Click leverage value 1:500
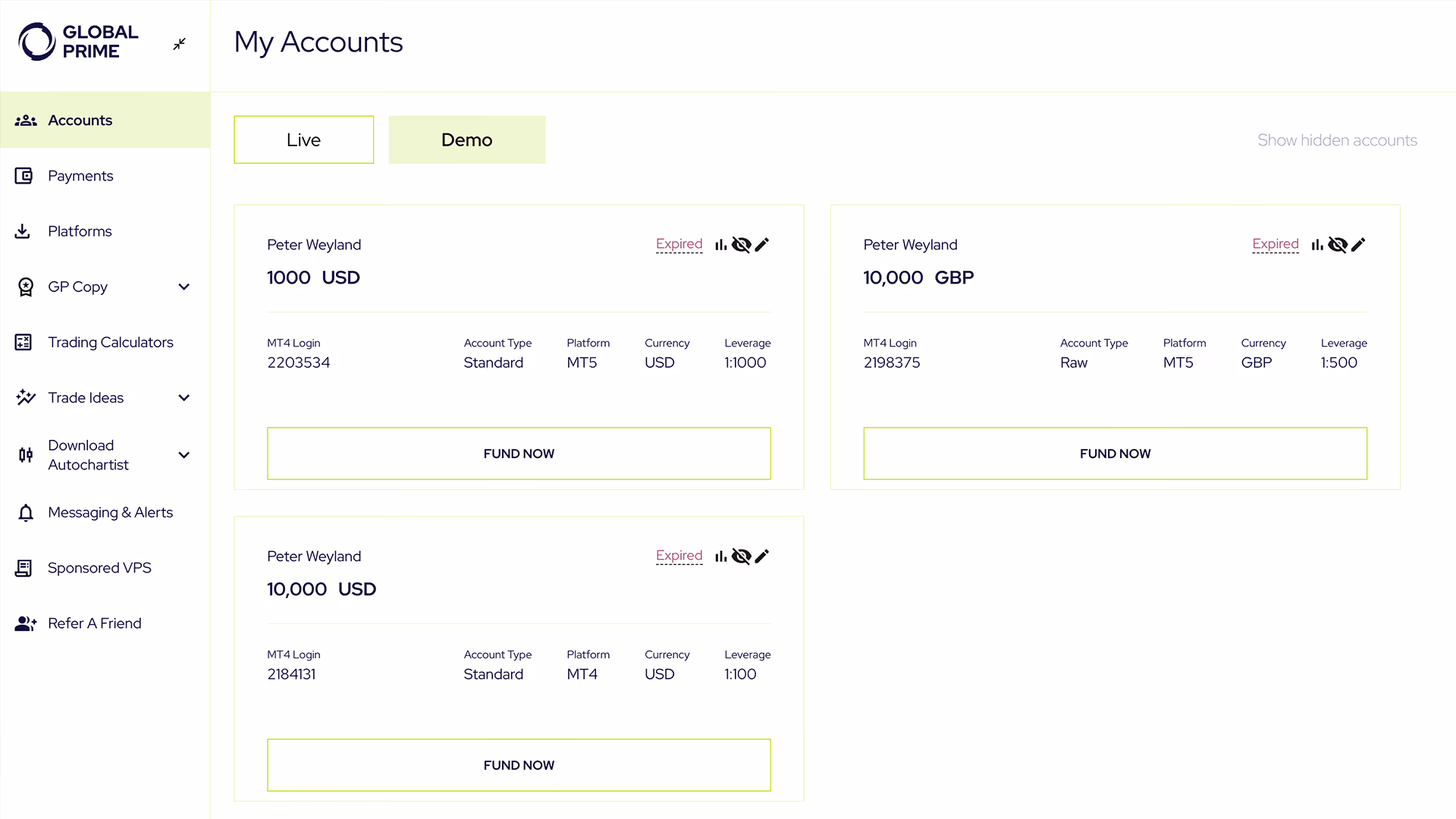This screenshot has height=819, width=1456. (1339, 362)
